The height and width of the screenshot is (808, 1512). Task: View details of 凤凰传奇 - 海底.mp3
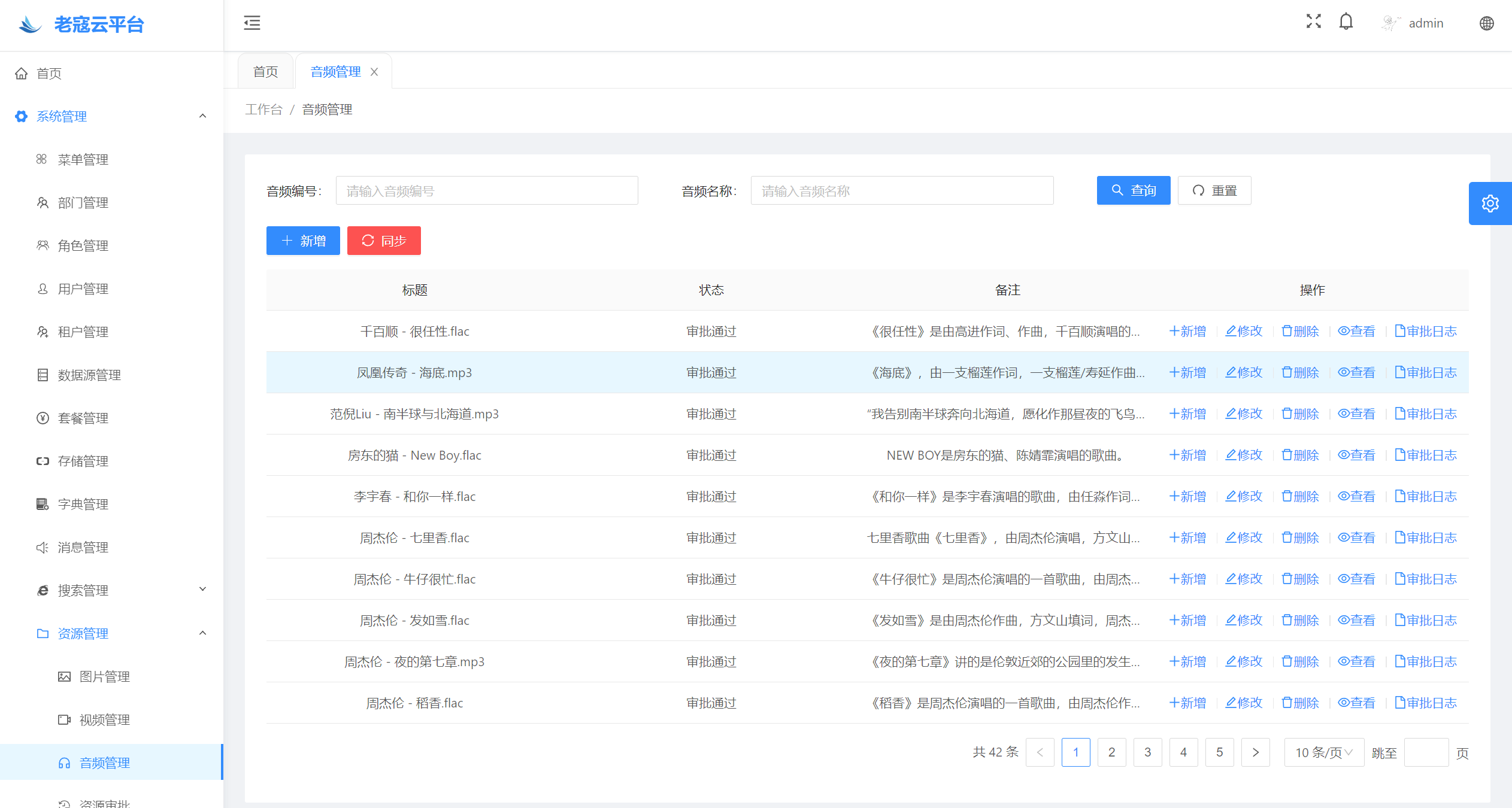[x=1356, y=372]
